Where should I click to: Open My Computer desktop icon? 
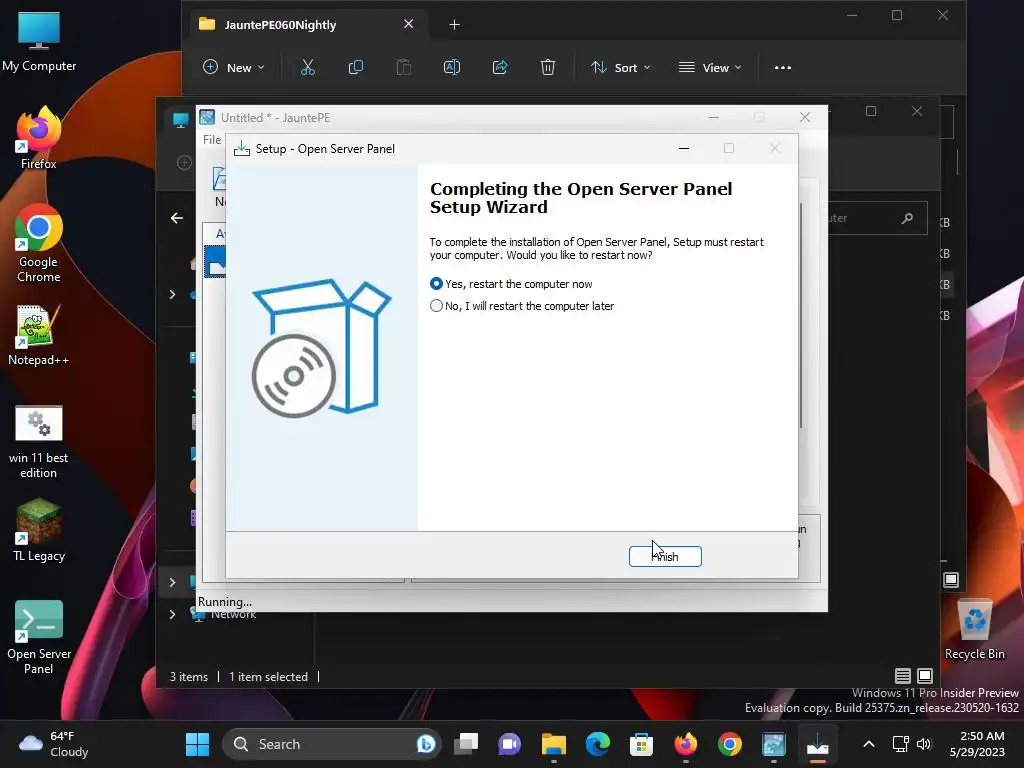click(39, 41)
